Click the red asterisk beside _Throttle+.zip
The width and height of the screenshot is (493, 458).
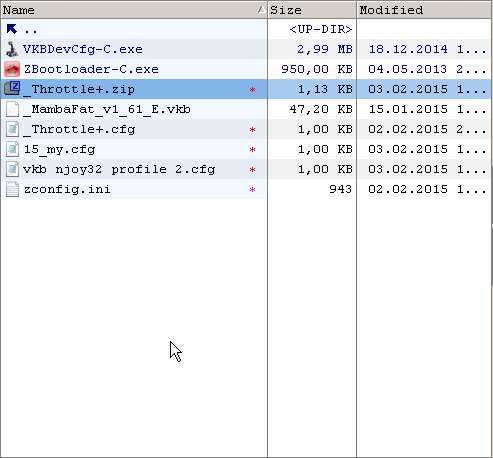tap(252, 90)
